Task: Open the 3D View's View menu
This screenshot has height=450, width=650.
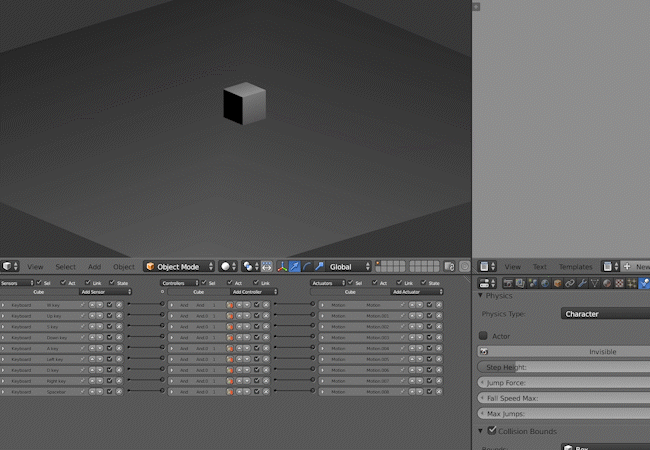Action: [35, 267]
